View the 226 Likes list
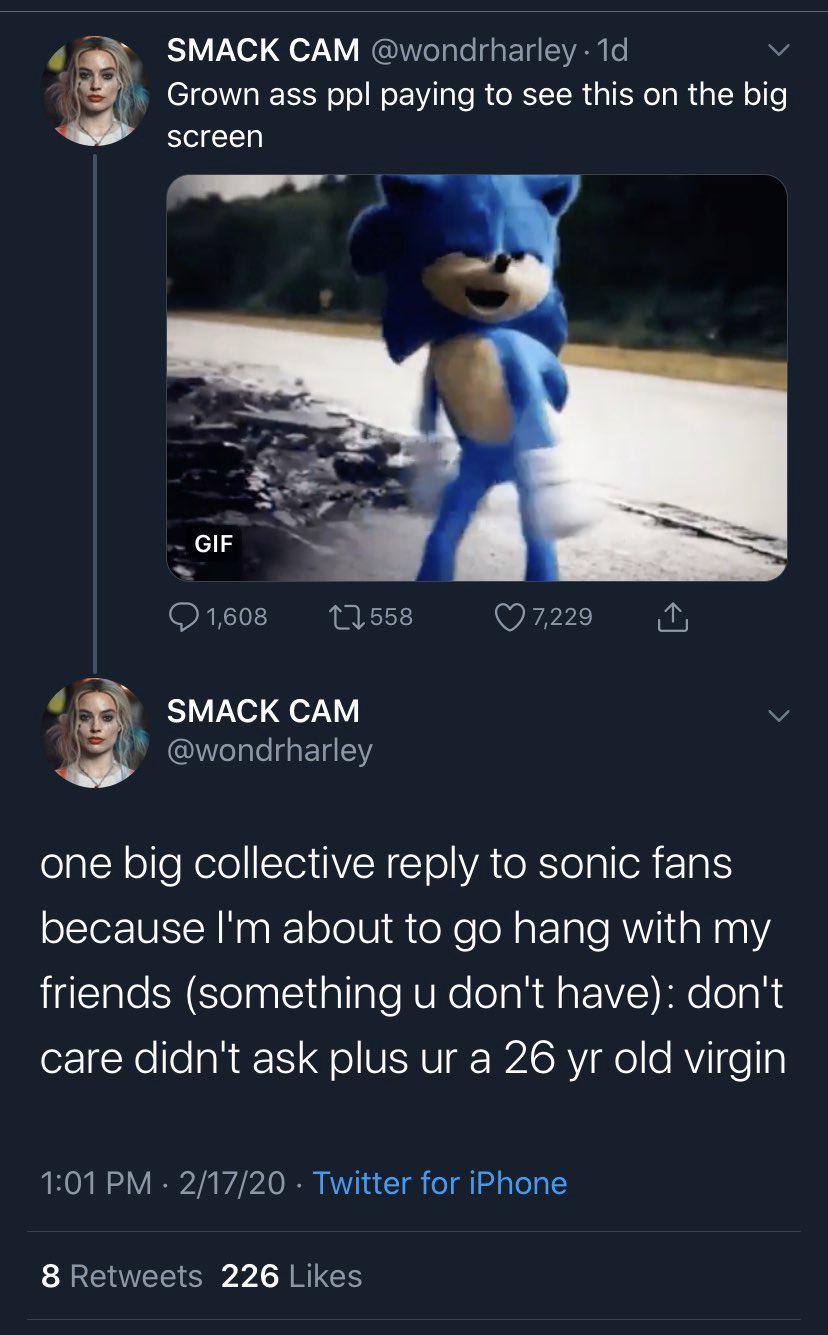 (291, 1276)
